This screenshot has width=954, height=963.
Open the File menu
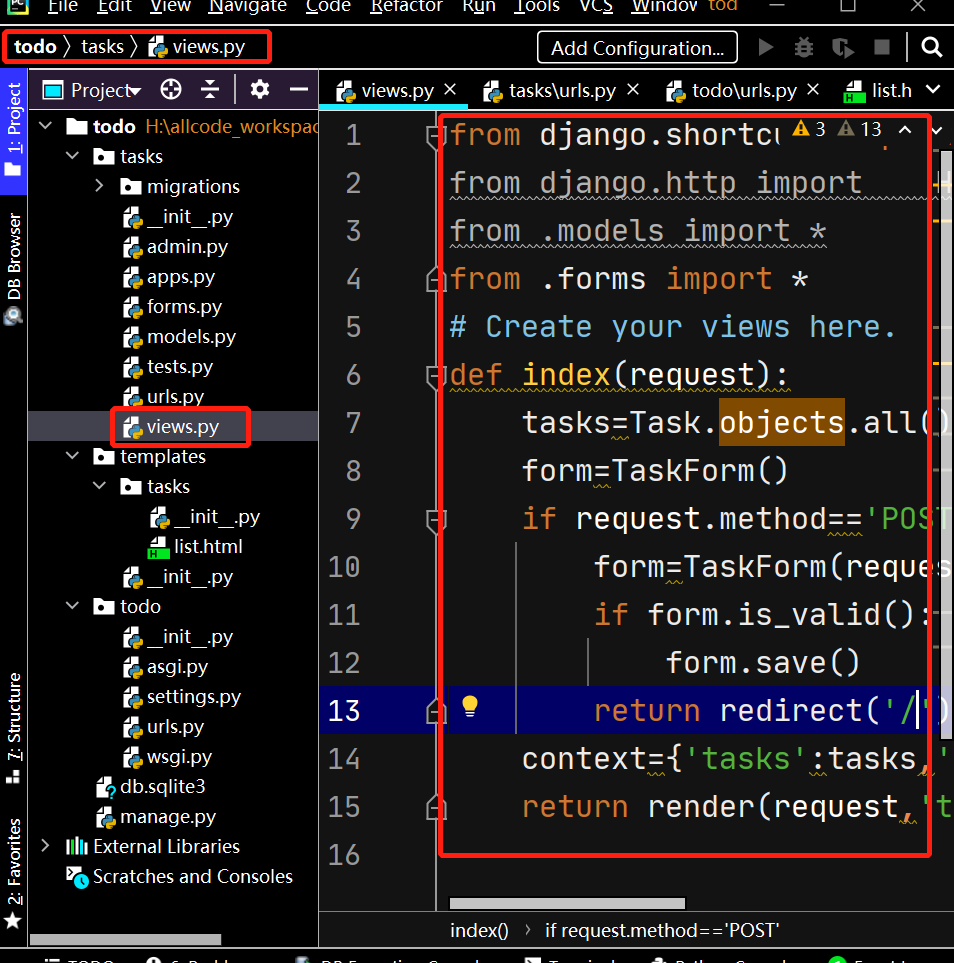pyautogui.click(x=63, y=6)
